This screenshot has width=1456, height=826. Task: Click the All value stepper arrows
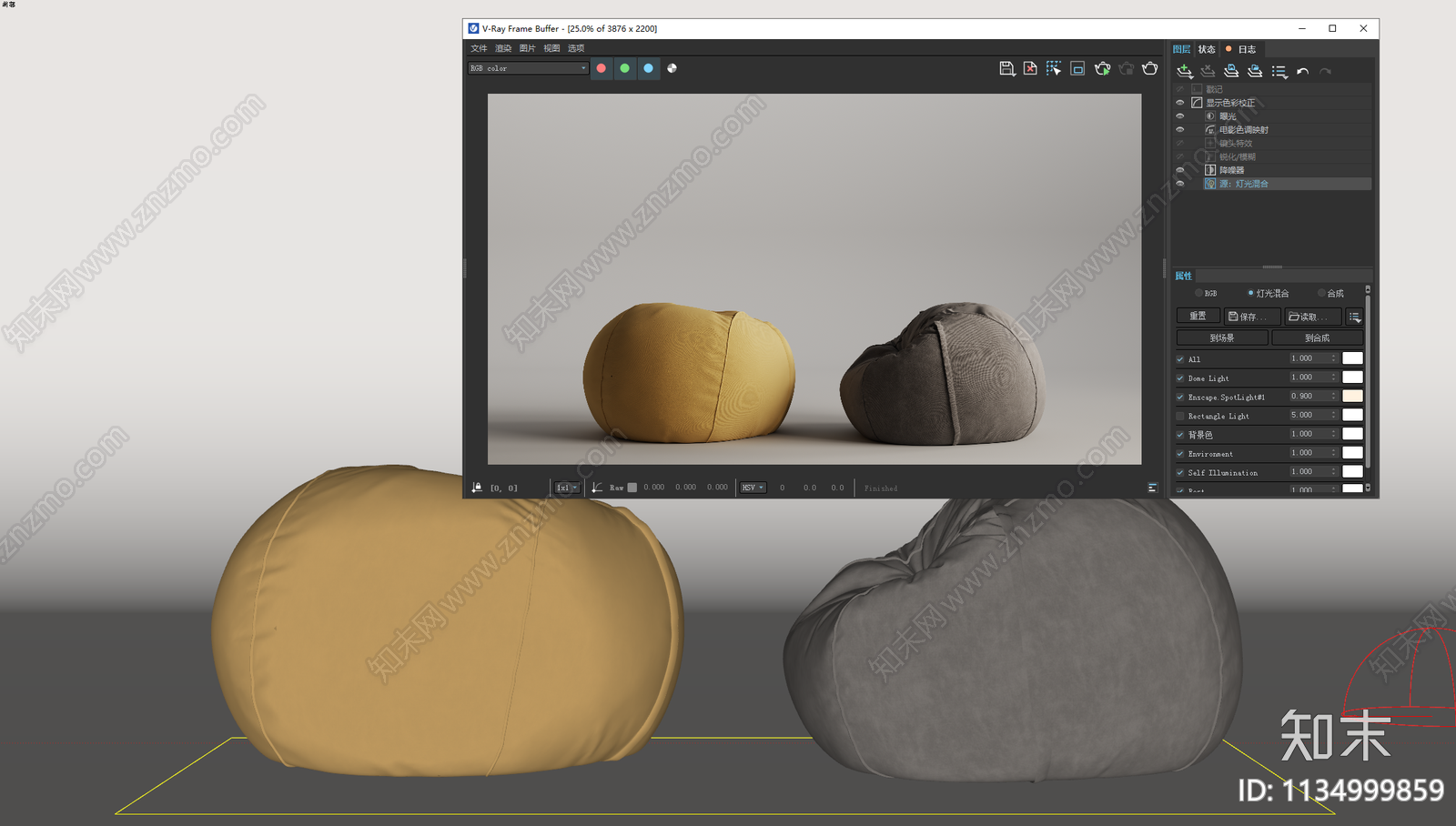1334,358
